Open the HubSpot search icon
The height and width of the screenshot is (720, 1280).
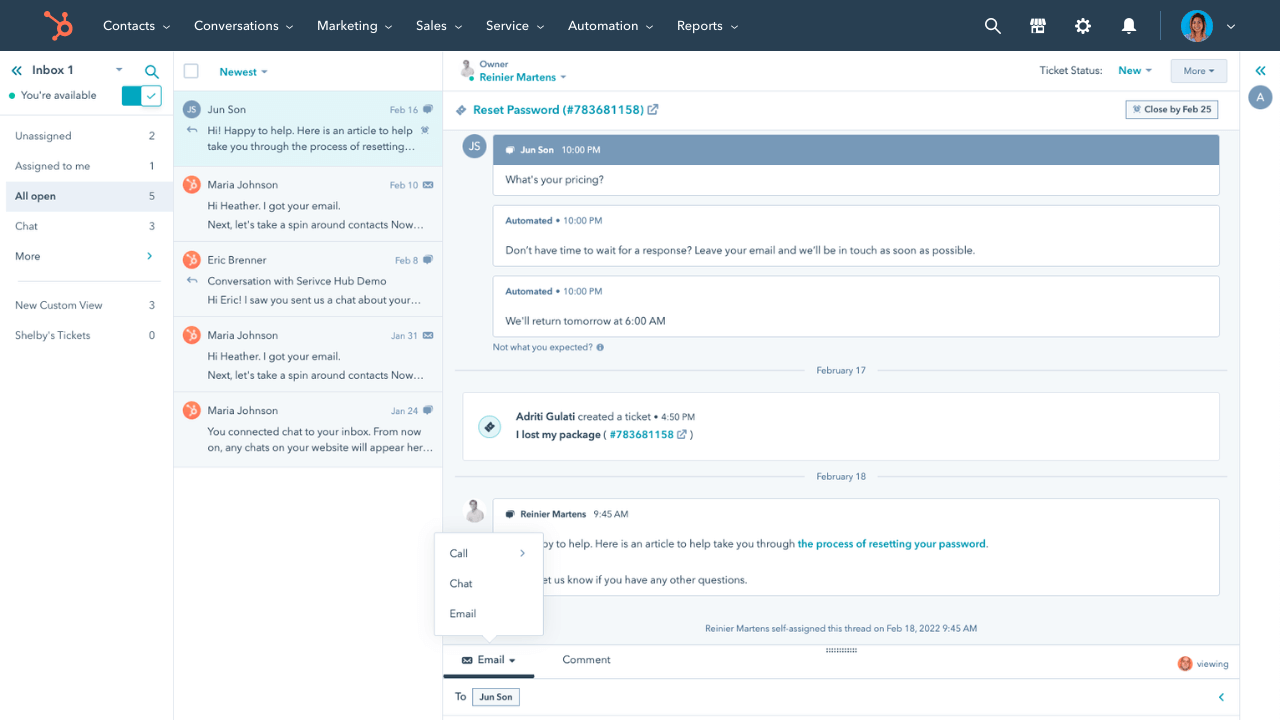(x=992, y=25)
